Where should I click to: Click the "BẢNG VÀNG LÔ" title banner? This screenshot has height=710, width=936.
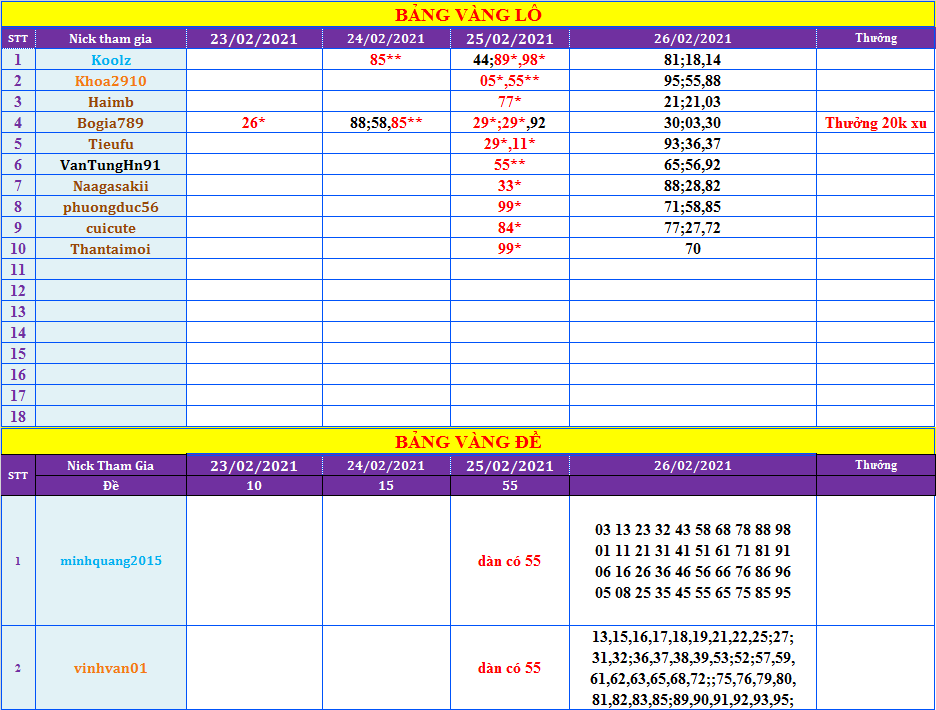(x=468, y=14)
